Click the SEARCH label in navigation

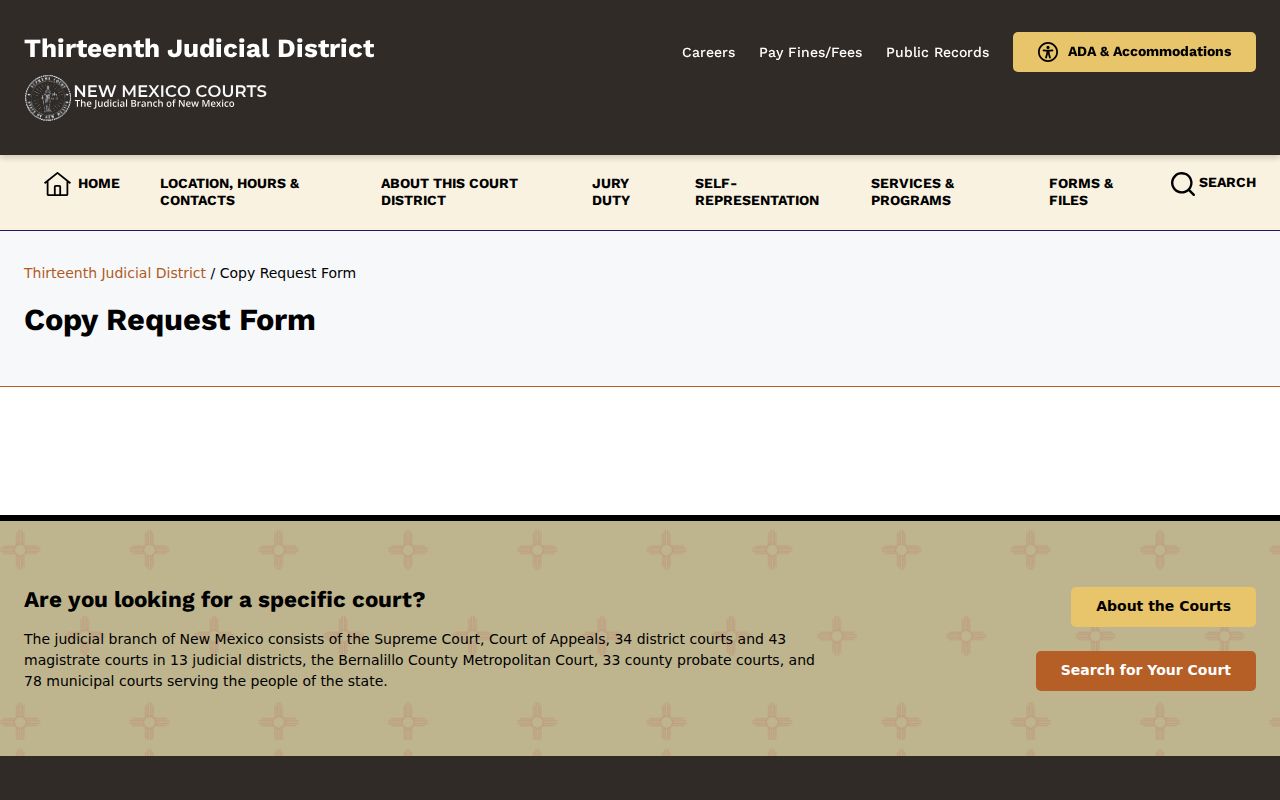[x=1227, y=182]
